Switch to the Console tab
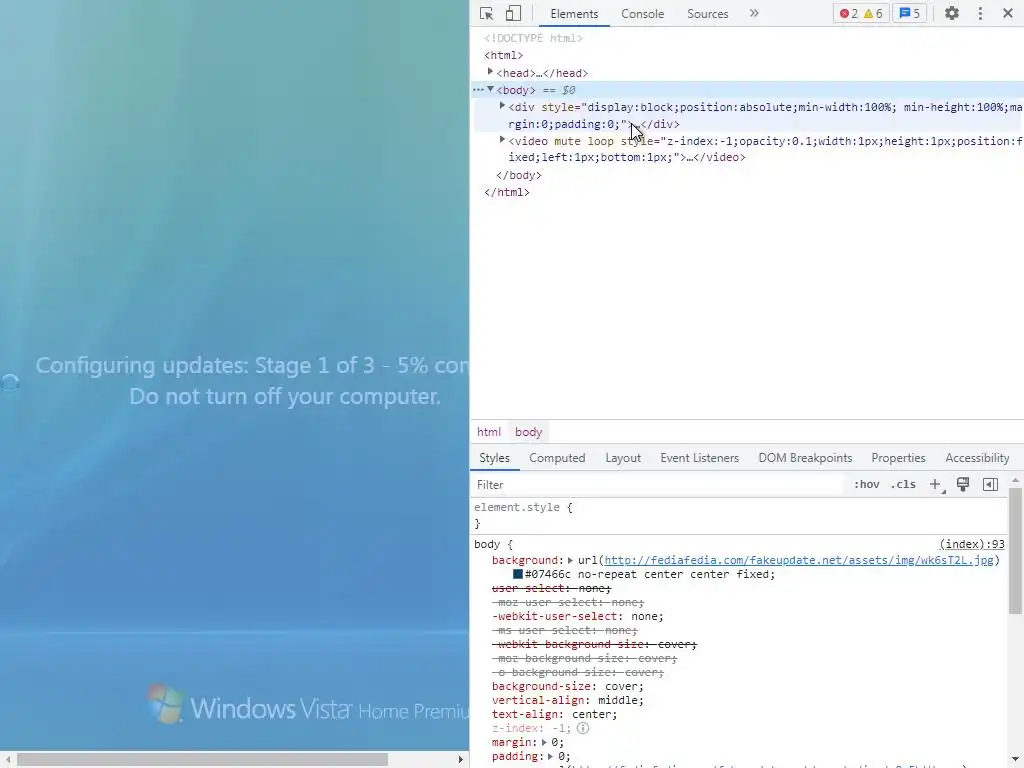This screenshot has width=1024, height=768. point(643,14)
